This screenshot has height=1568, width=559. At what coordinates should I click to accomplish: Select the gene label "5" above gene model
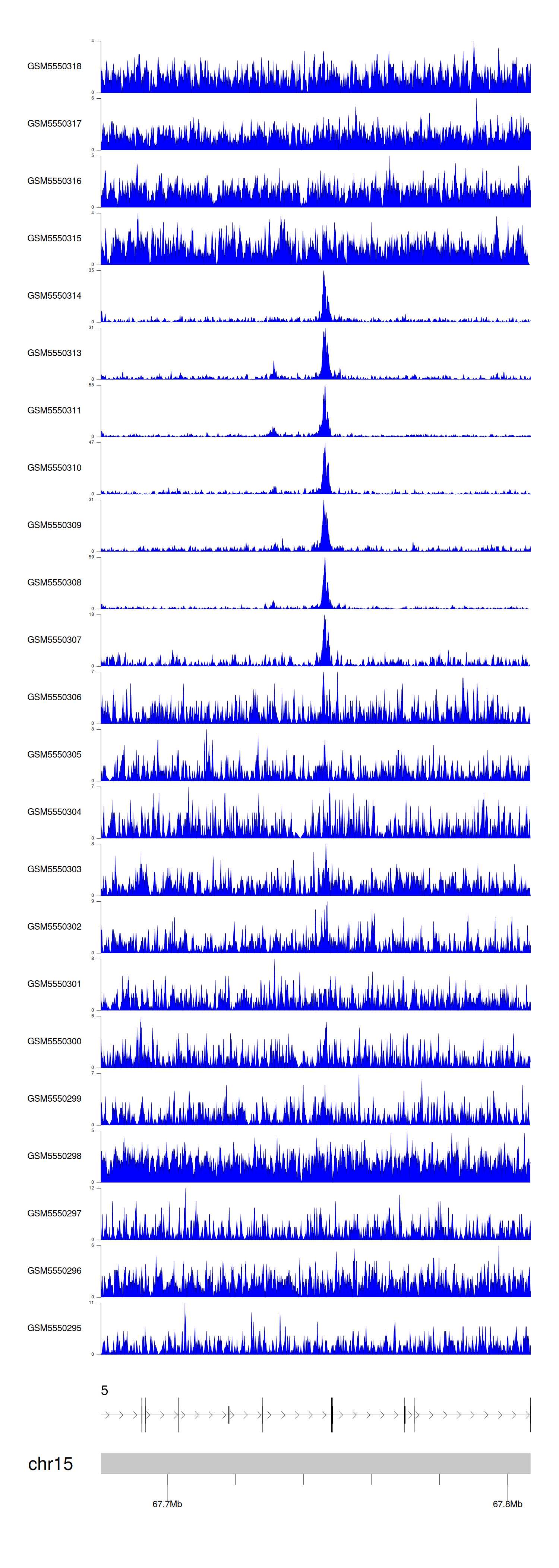pyautogui.click(x=105, y=1390)
